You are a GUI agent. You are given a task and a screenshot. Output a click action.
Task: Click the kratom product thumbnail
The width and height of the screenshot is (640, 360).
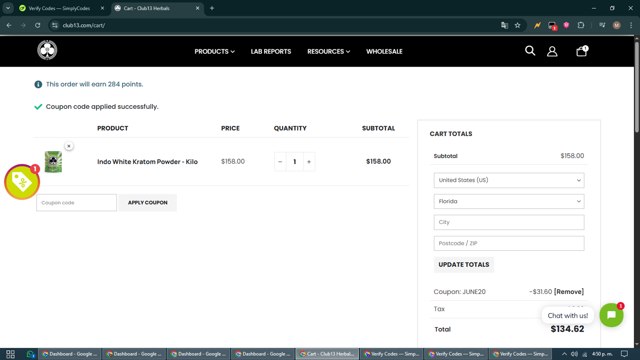click(x=53, y=162)
